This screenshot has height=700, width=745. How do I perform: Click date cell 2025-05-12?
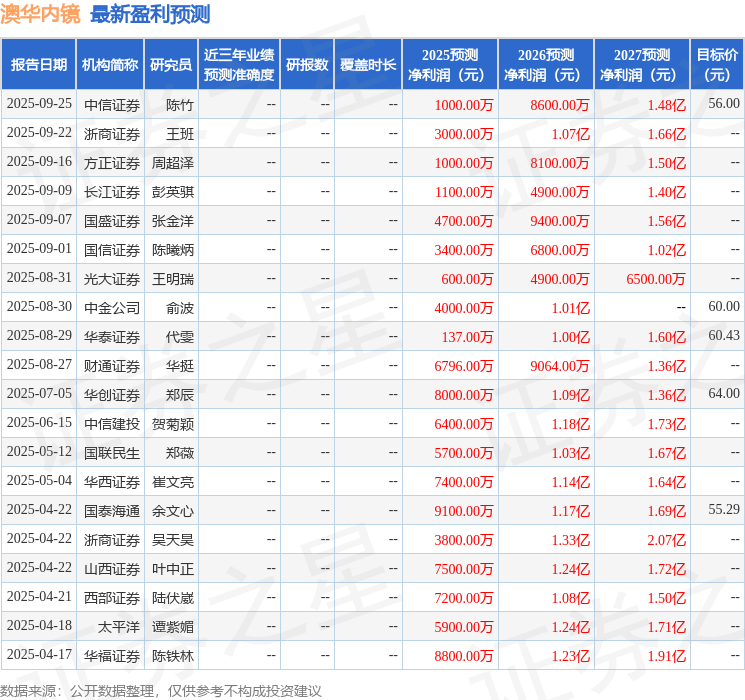(x=39, y=451)
